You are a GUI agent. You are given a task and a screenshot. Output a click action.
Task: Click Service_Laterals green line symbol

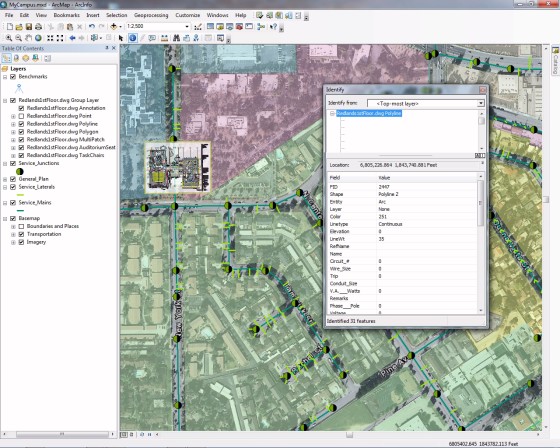20,195
